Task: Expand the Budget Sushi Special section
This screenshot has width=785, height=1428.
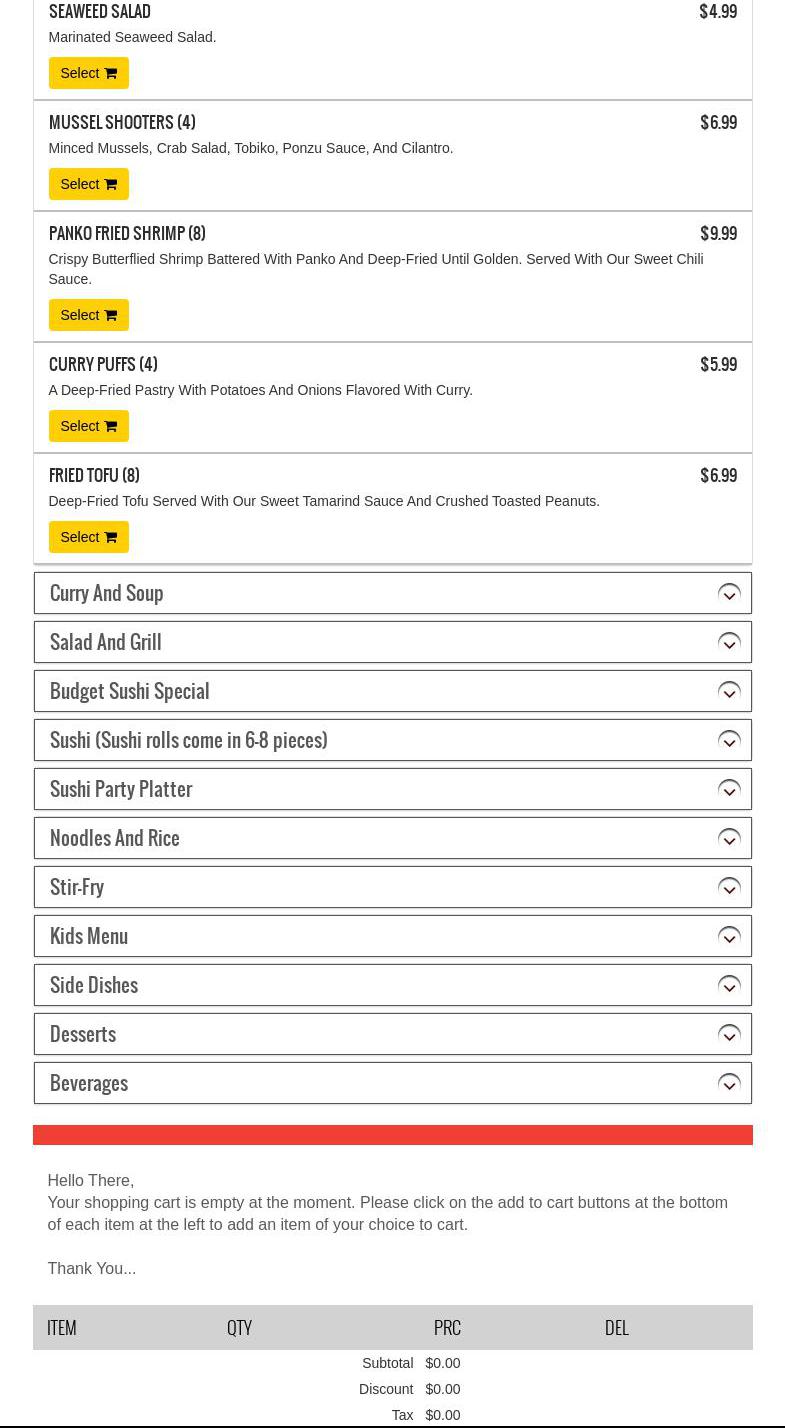Action: (x=392, y=691)
